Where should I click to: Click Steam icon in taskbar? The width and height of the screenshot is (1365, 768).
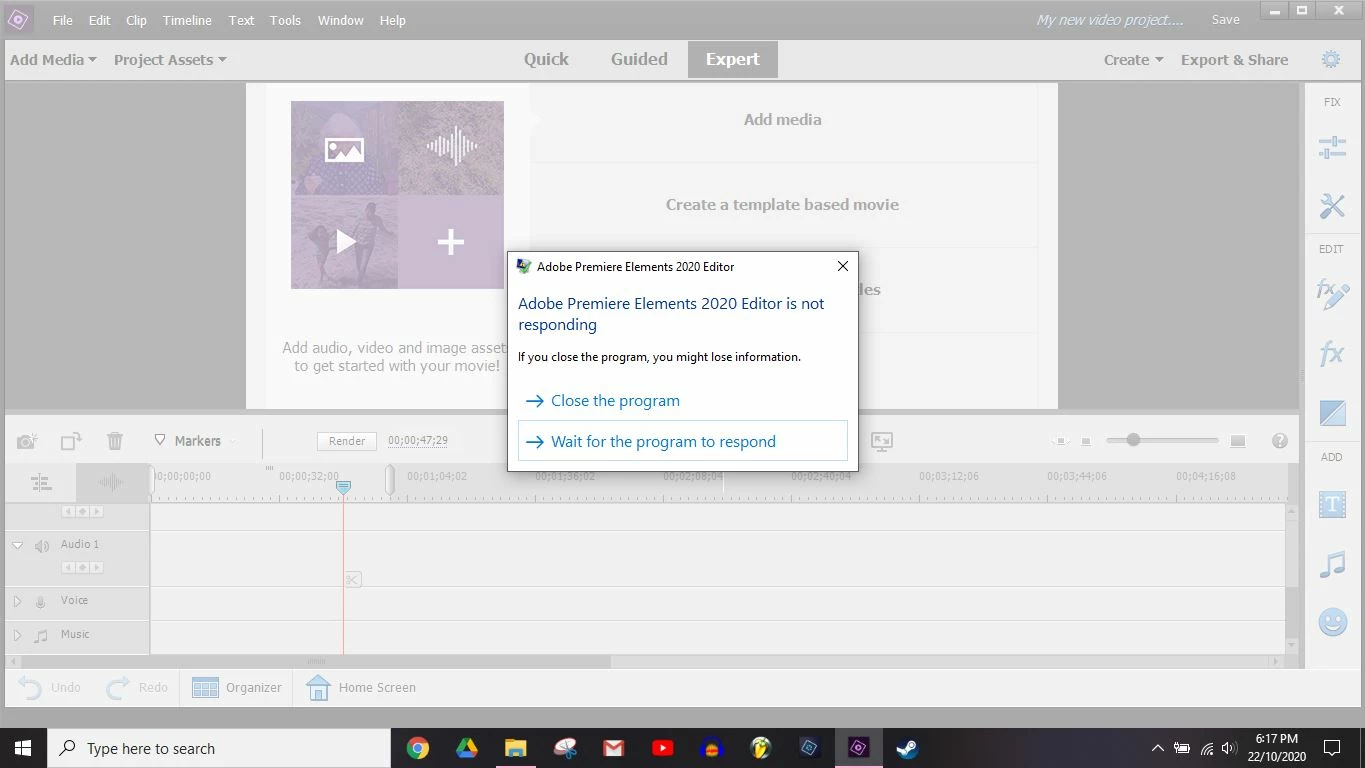907,748
